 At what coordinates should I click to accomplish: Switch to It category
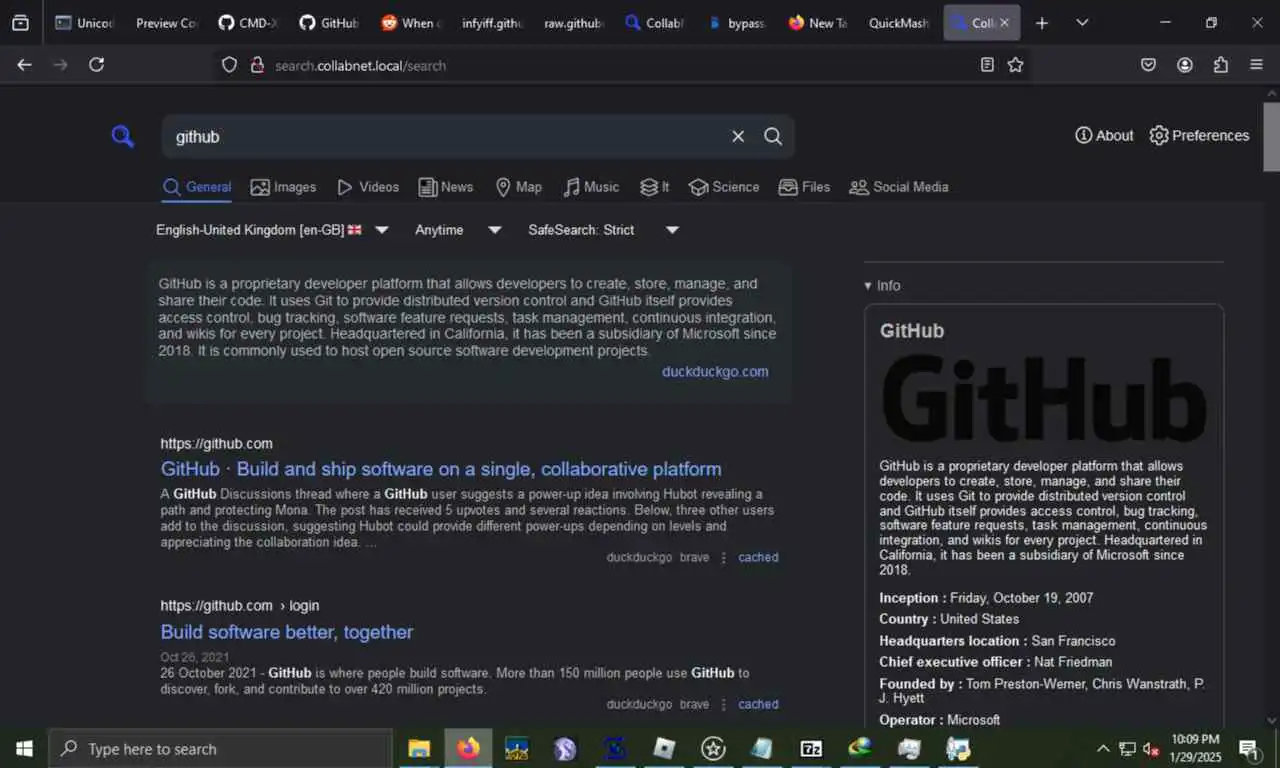click(x=655, y=187)
